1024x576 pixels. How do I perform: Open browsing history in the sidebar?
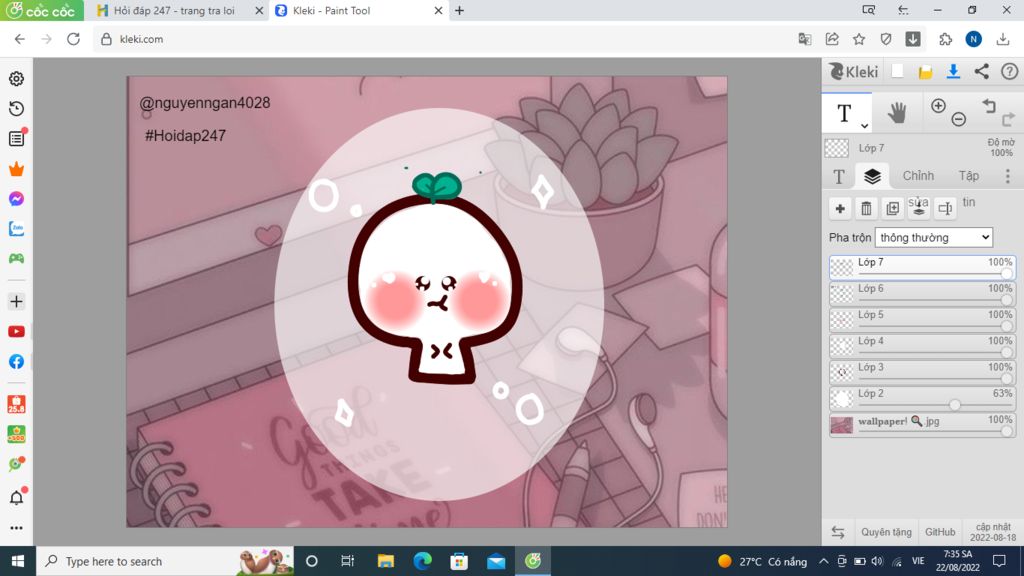(16, 108)
